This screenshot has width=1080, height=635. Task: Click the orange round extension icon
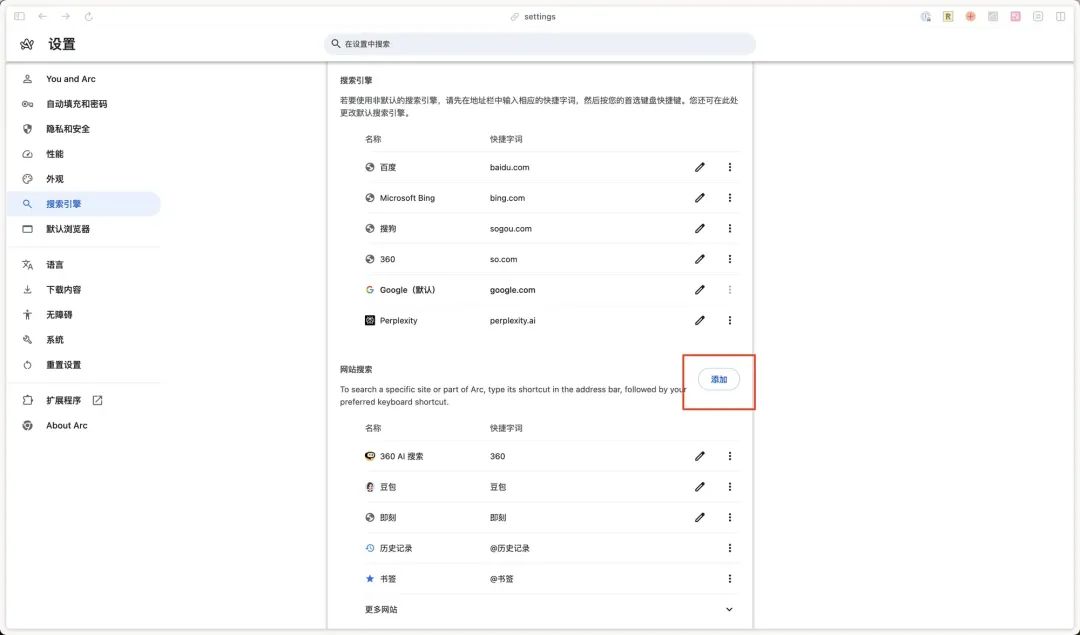[x=970, y=17]
